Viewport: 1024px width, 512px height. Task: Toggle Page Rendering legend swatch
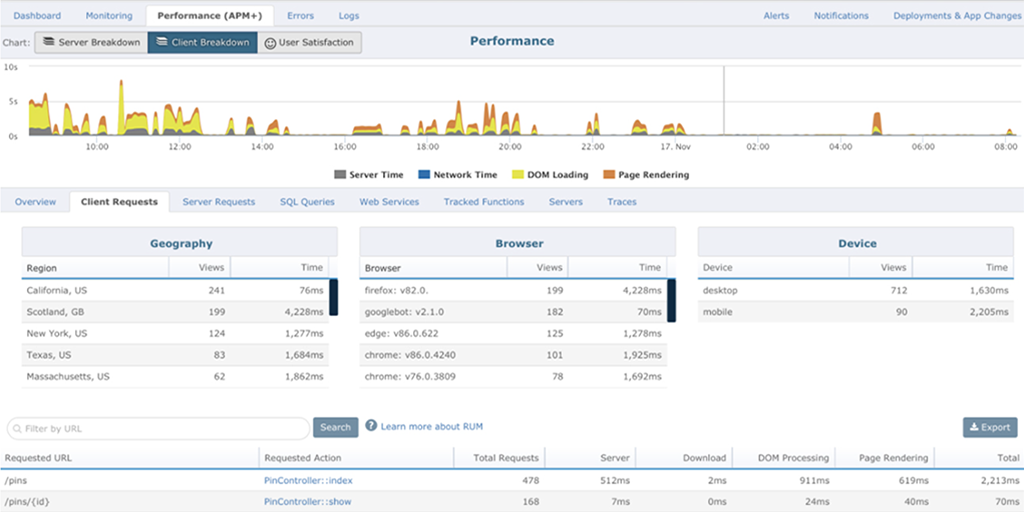click(x=609, y=175)
